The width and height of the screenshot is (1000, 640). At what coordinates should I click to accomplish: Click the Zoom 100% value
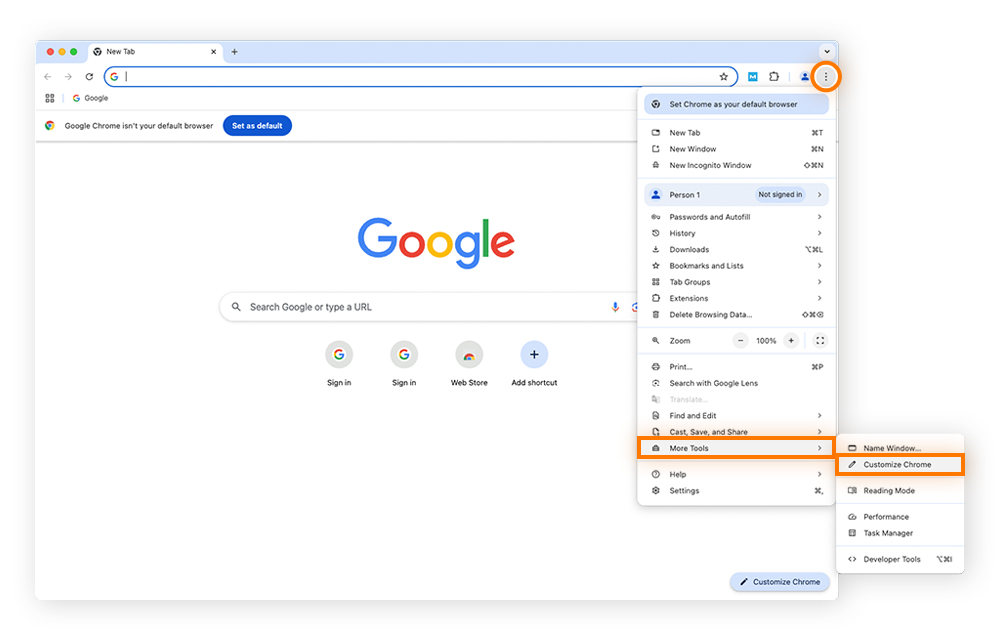point(766,340)
